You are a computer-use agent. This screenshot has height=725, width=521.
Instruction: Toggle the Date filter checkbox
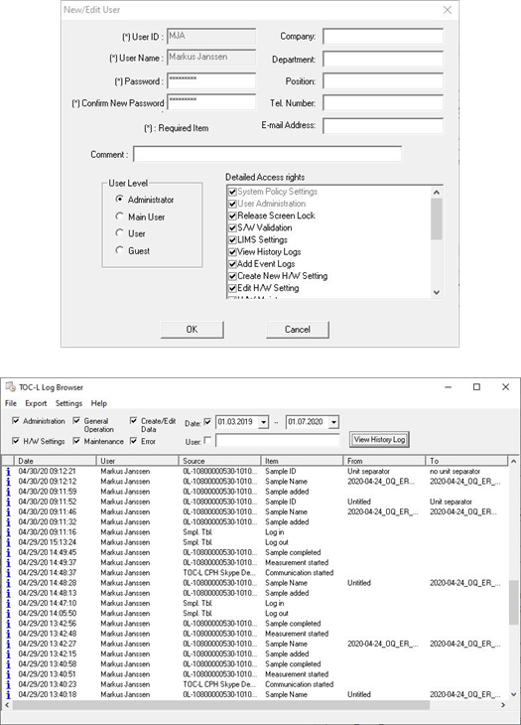207,422
